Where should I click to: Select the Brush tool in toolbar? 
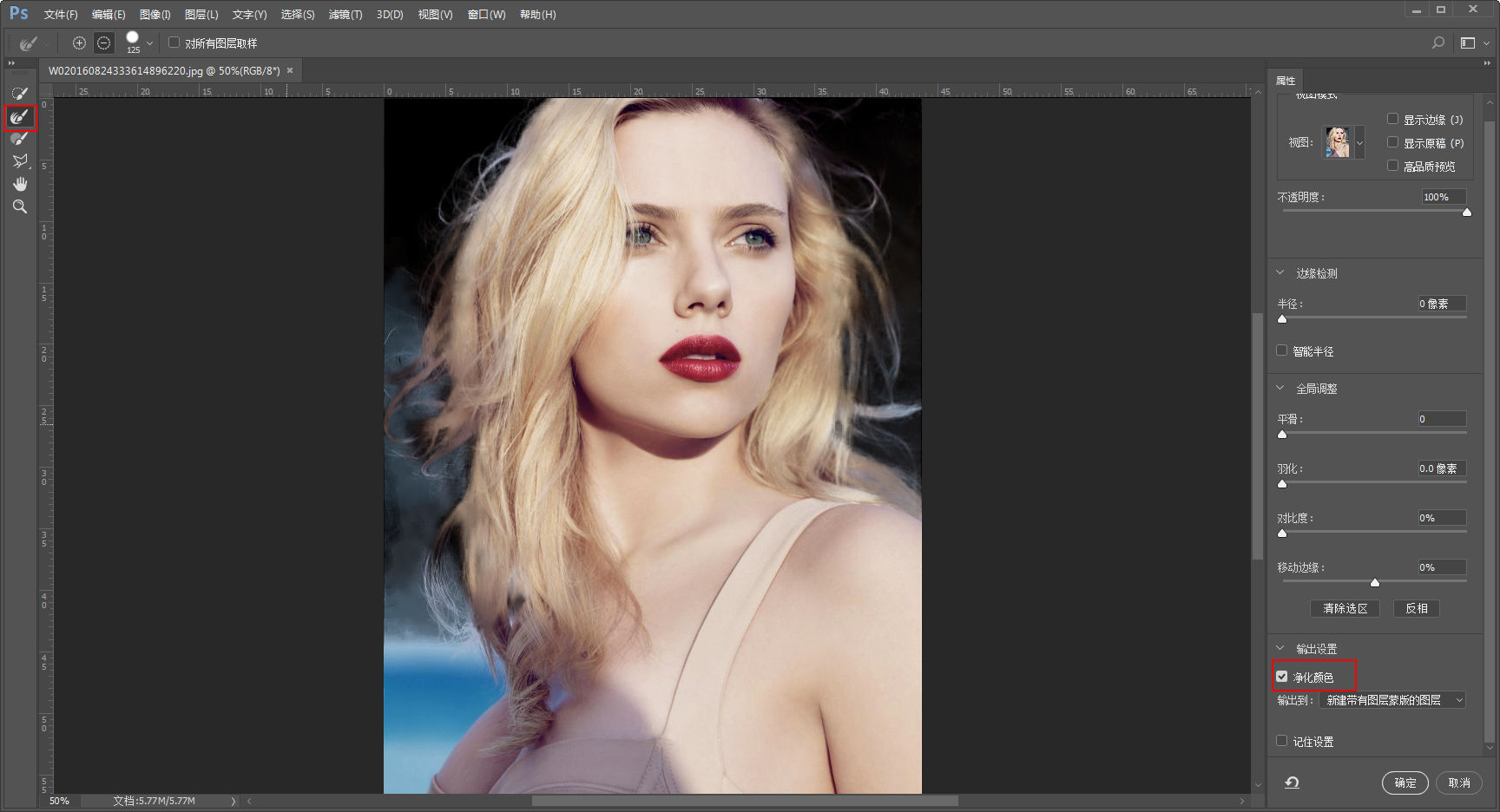[x=19, y=139]
